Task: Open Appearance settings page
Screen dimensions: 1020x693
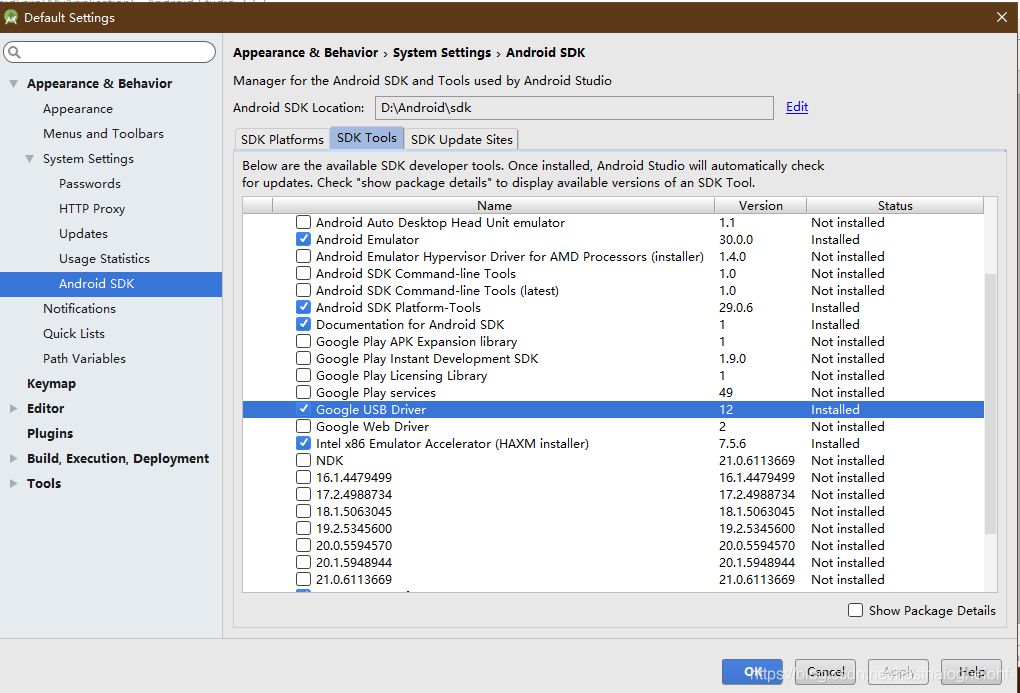Action: 77,109
